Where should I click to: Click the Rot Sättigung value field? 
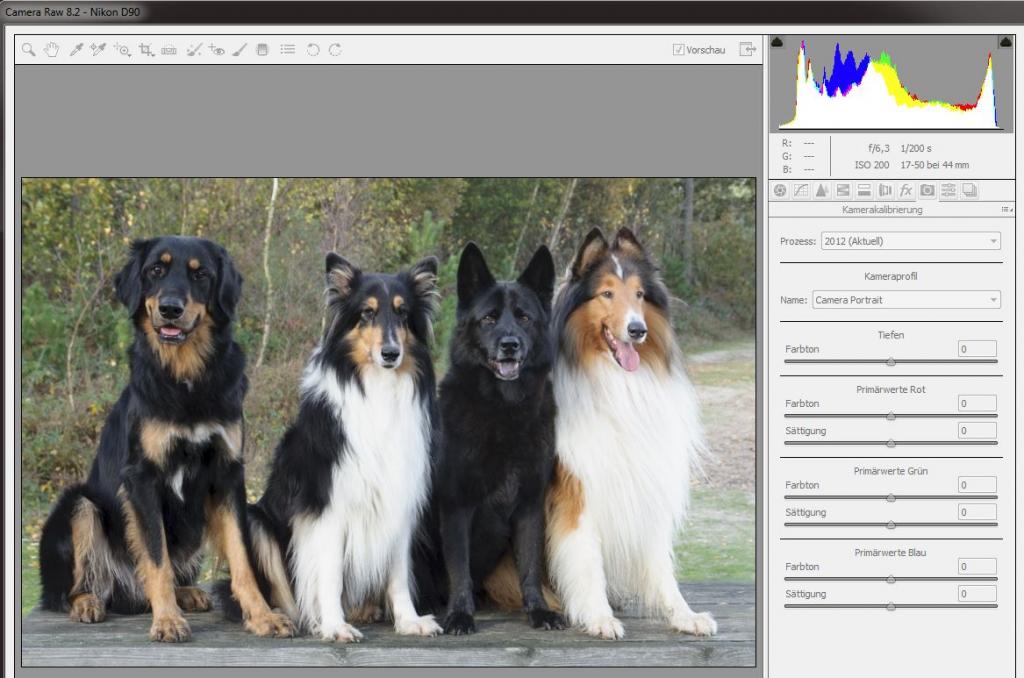(x=977, y=430)
